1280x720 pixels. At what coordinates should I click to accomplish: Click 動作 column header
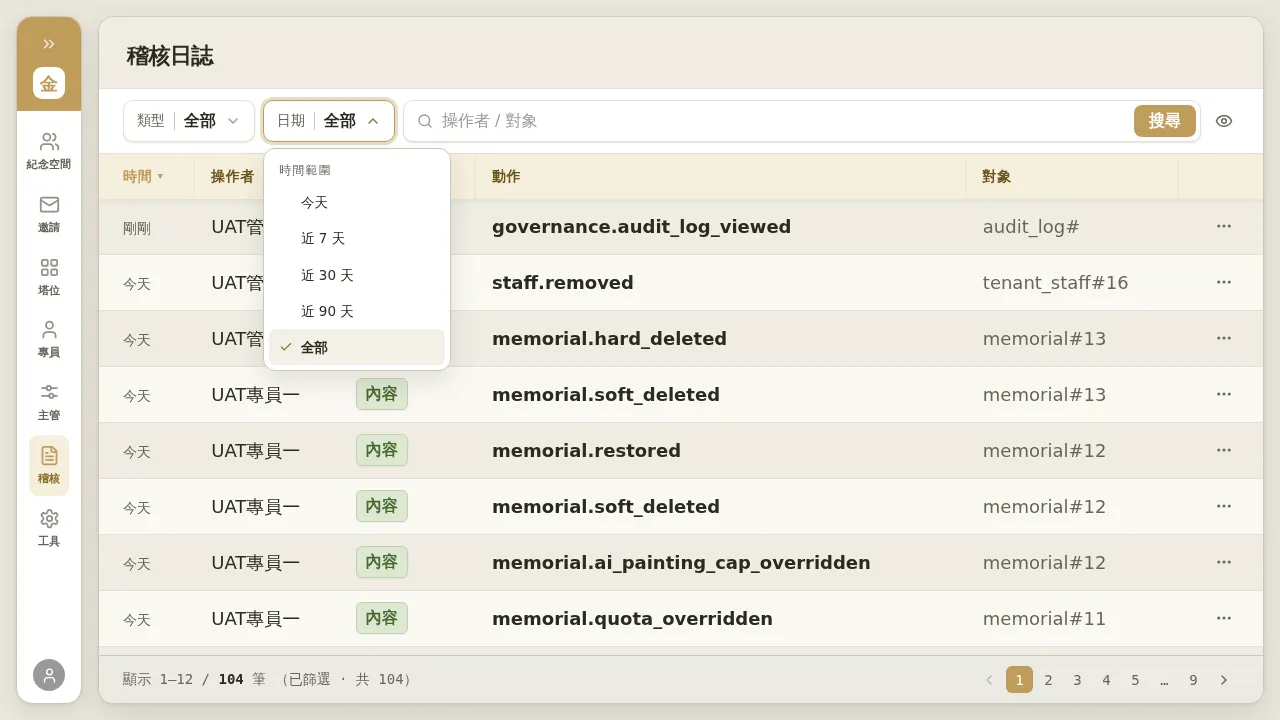coord(506,176)
